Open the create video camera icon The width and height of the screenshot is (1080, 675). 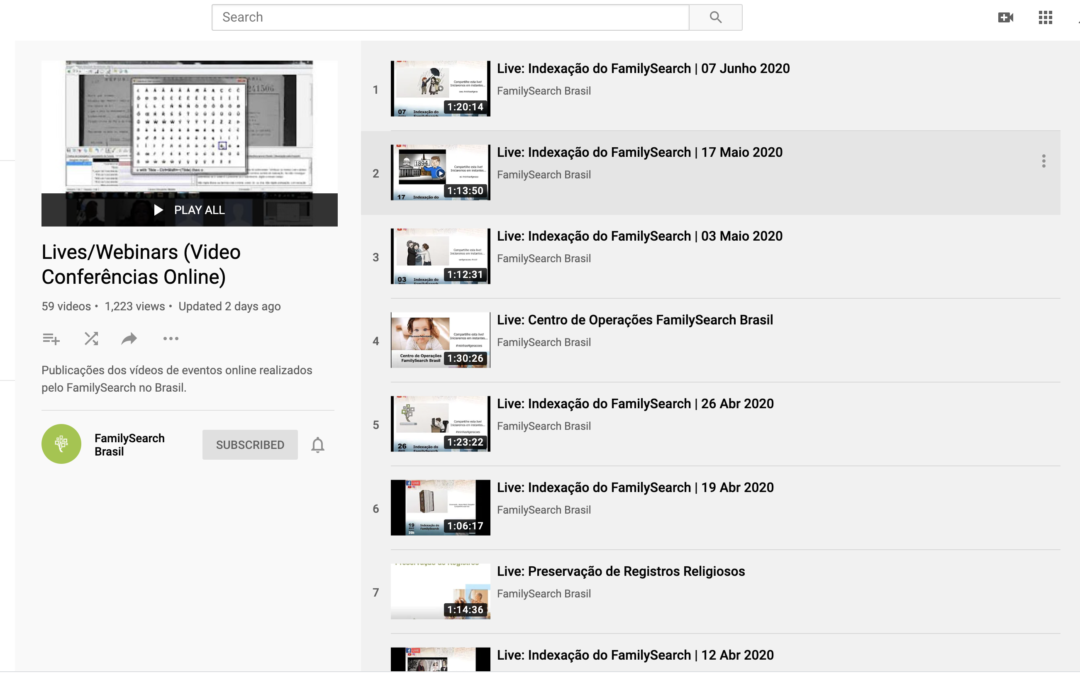click(1006, 17)
